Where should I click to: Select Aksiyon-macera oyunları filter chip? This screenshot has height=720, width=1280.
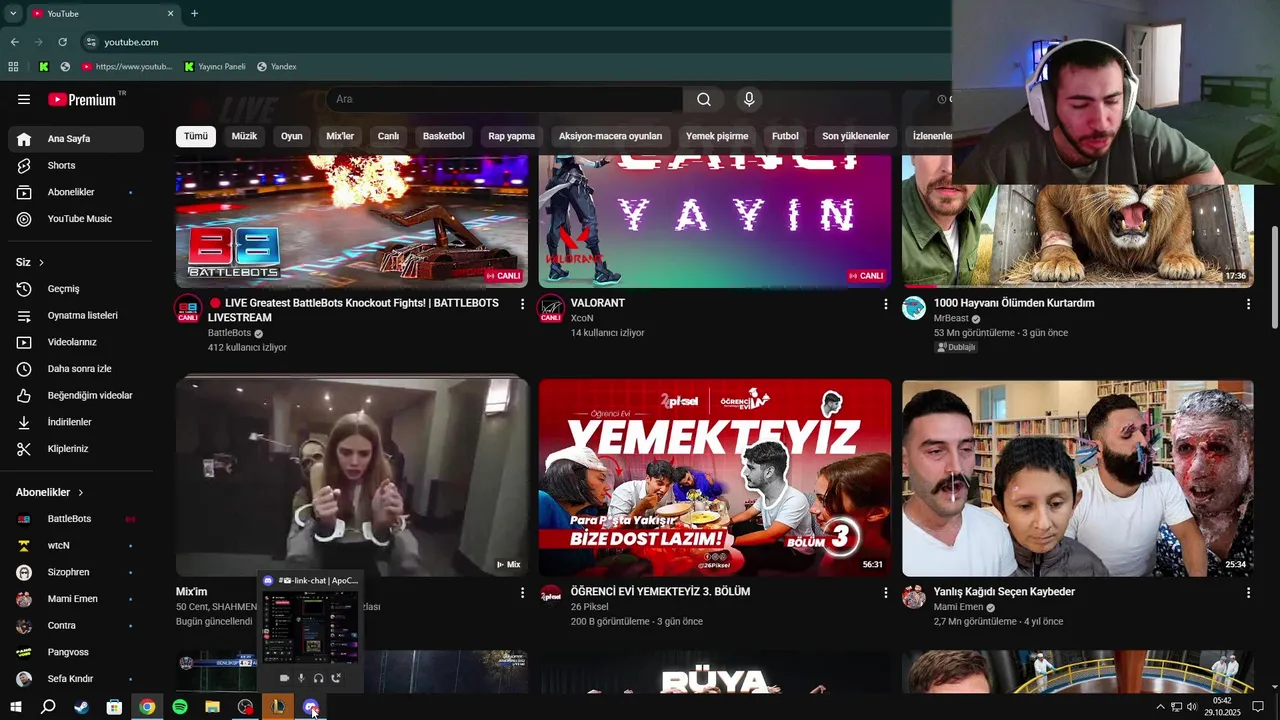(610, 136)
